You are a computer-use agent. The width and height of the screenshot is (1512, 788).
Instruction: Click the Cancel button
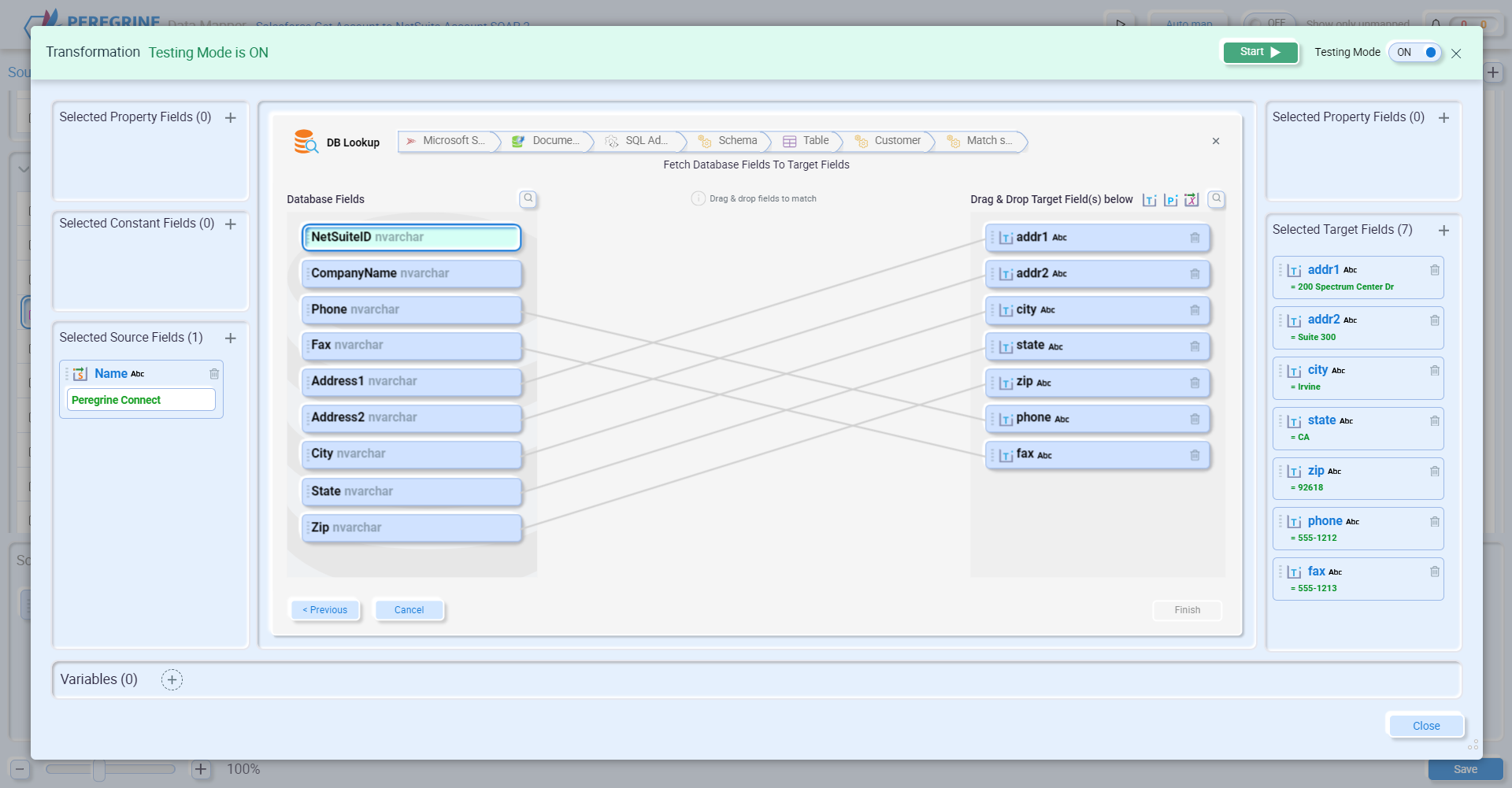coord(409,610)
